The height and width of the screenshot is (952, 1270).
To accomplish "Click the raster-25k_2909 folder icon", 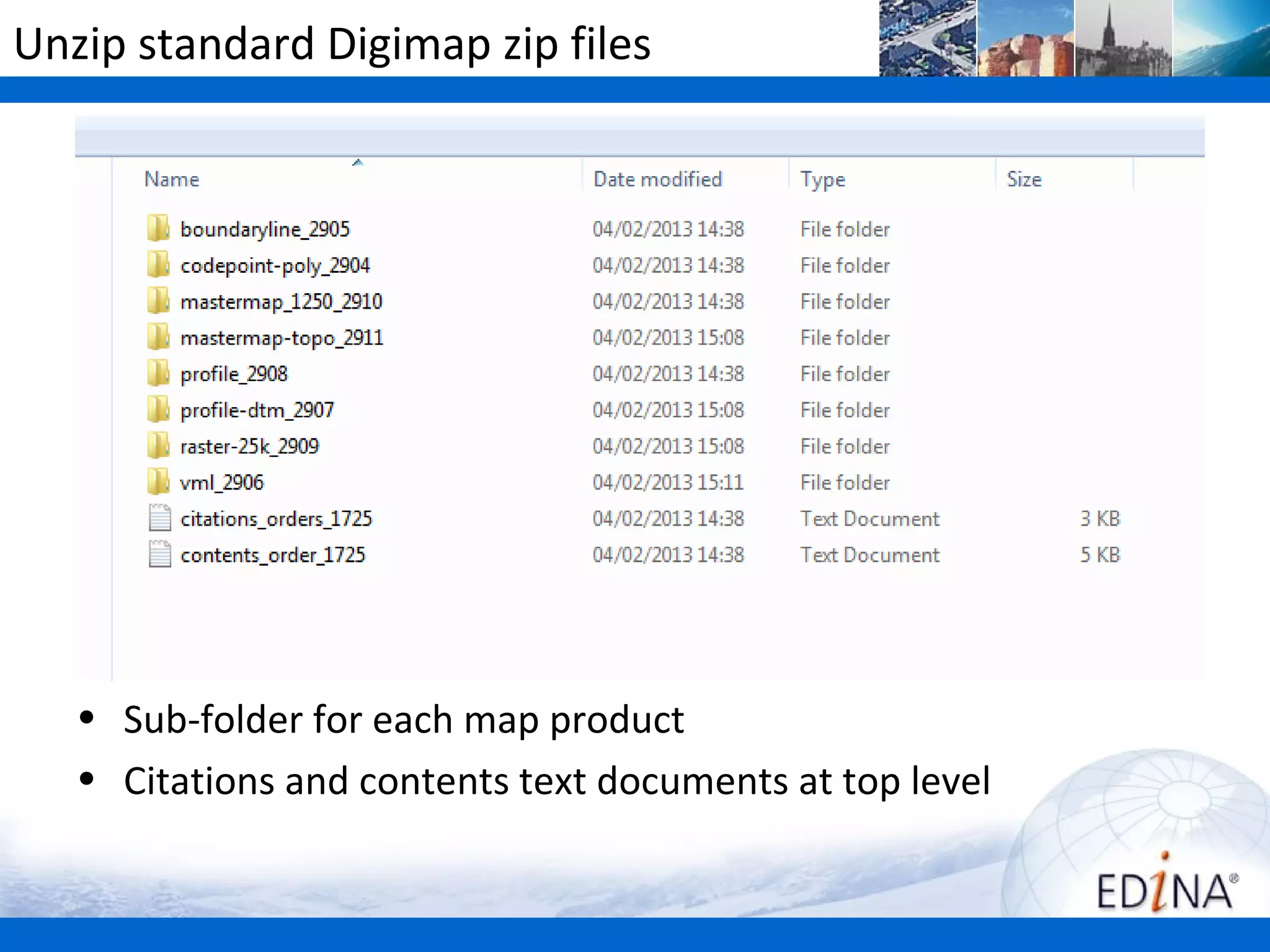I will [x=159, y=446].
